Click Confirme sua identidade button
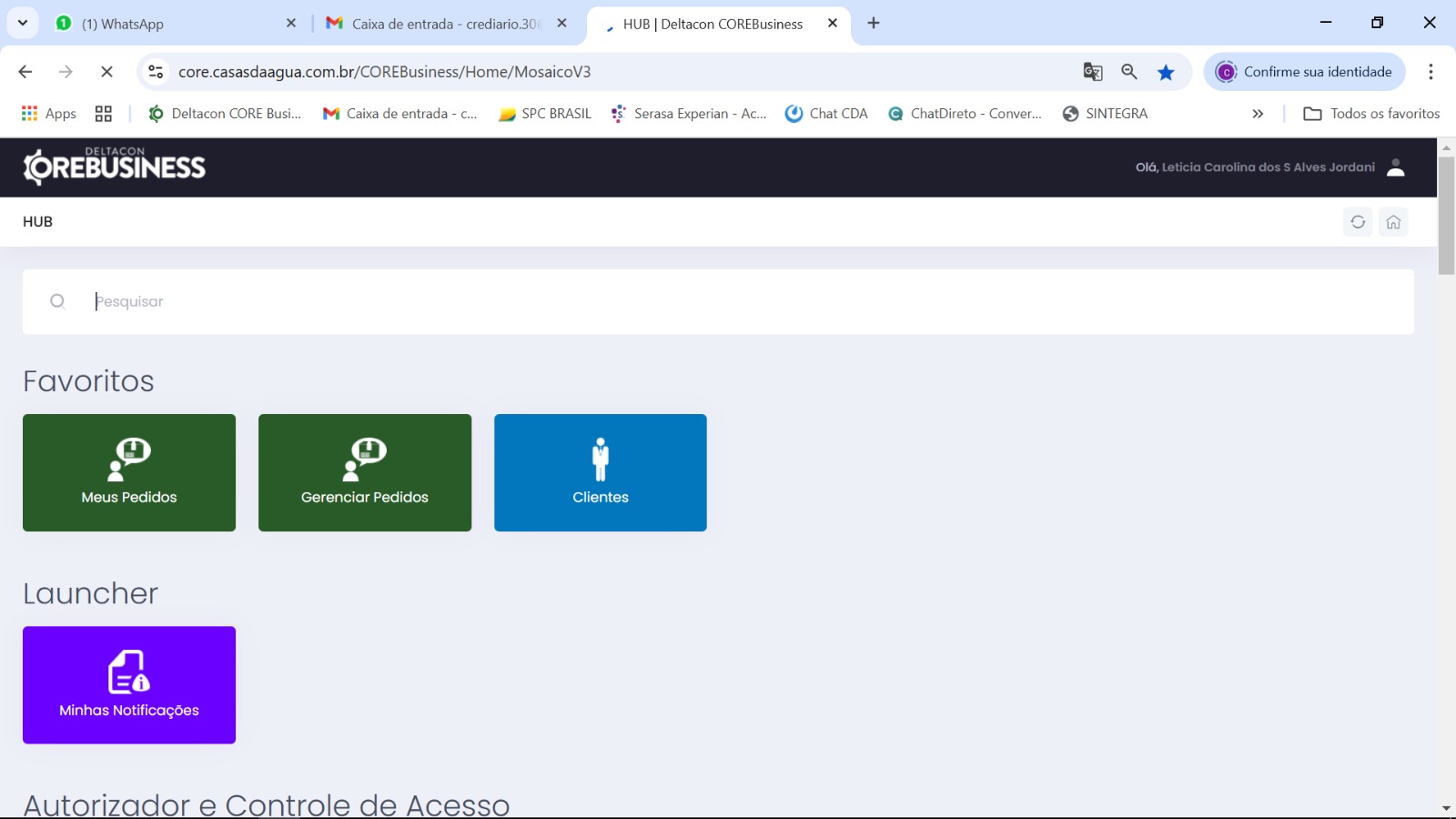This screenshot has height=819, width=1456. point(1305,72)
